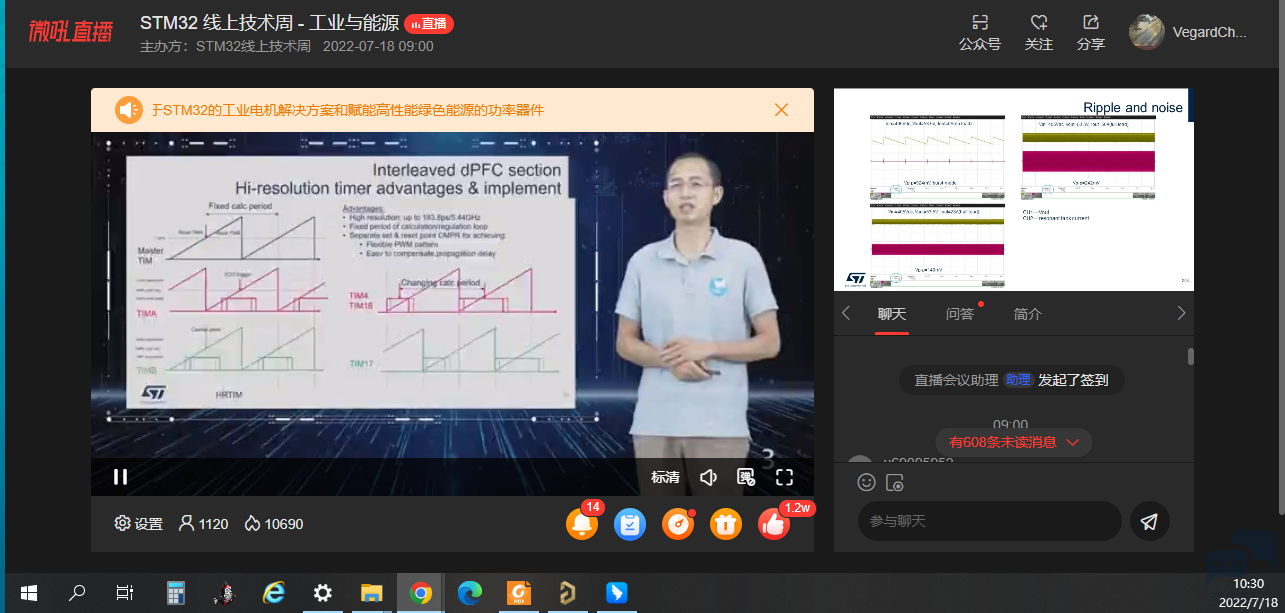Screen dimensions: 1285x613
Task: Pause the live video playback
Action: (x=120, y=477)
